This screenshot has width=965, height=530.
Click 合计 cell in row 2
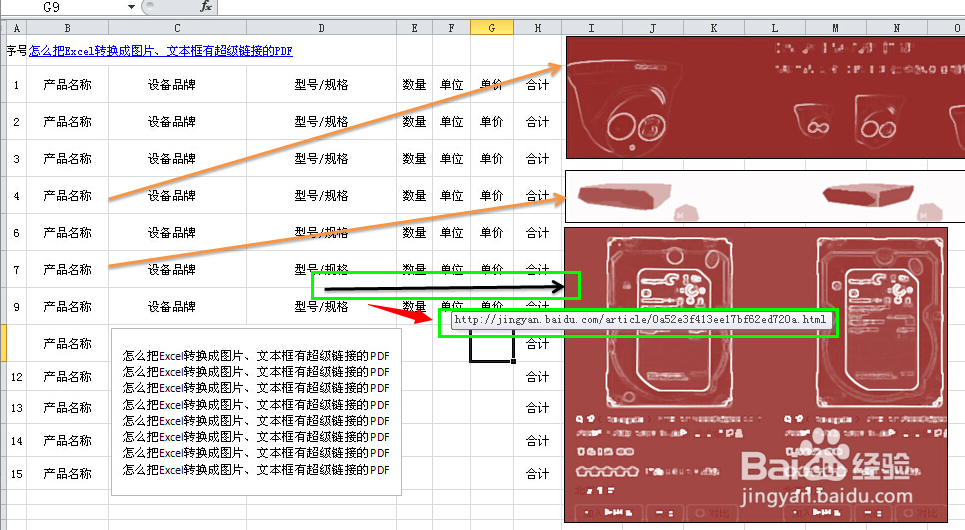point(538,121)
